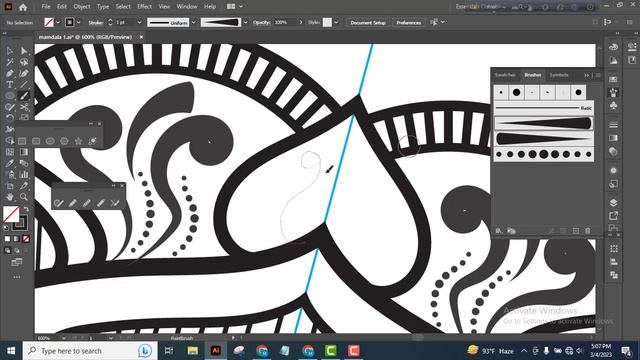Open the Effect menu
640x360 pixels.
click(144, 7)
